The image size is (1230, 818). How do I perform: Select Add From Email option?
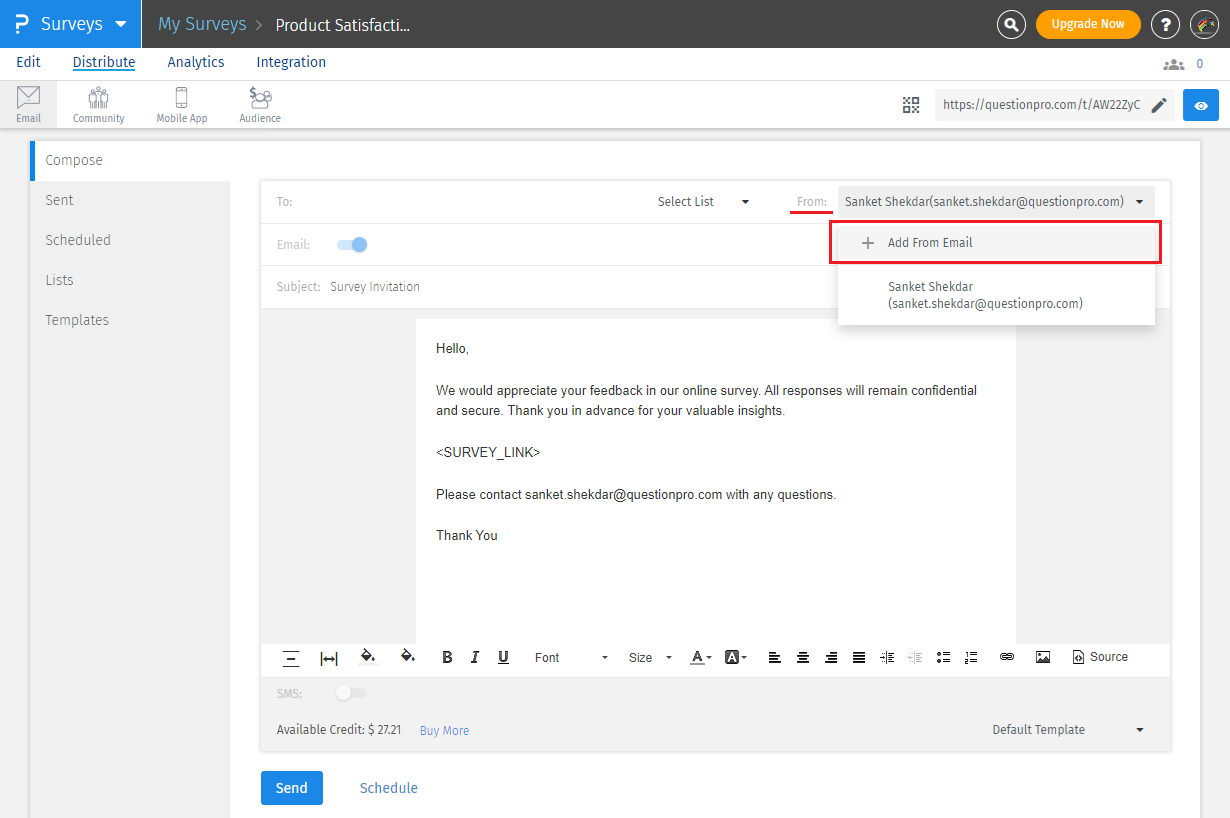[x=995, y=243]
